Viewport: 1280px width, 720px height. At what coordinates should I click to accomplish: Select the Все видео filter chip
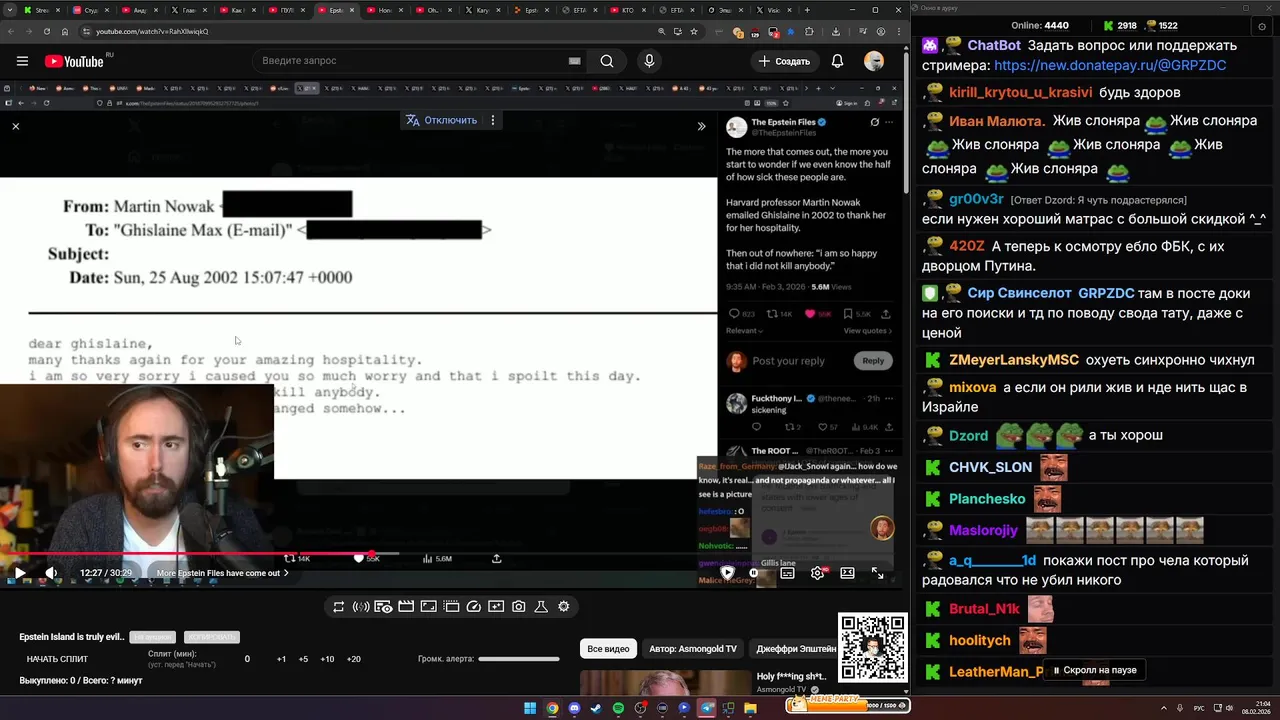pyautogui.click(x=608, y=649)
